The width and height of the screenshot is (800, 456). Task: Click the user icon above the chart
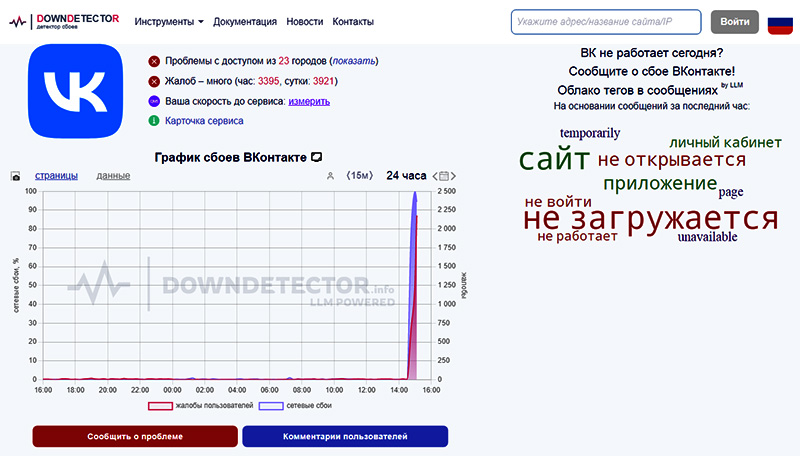[330, 176]
